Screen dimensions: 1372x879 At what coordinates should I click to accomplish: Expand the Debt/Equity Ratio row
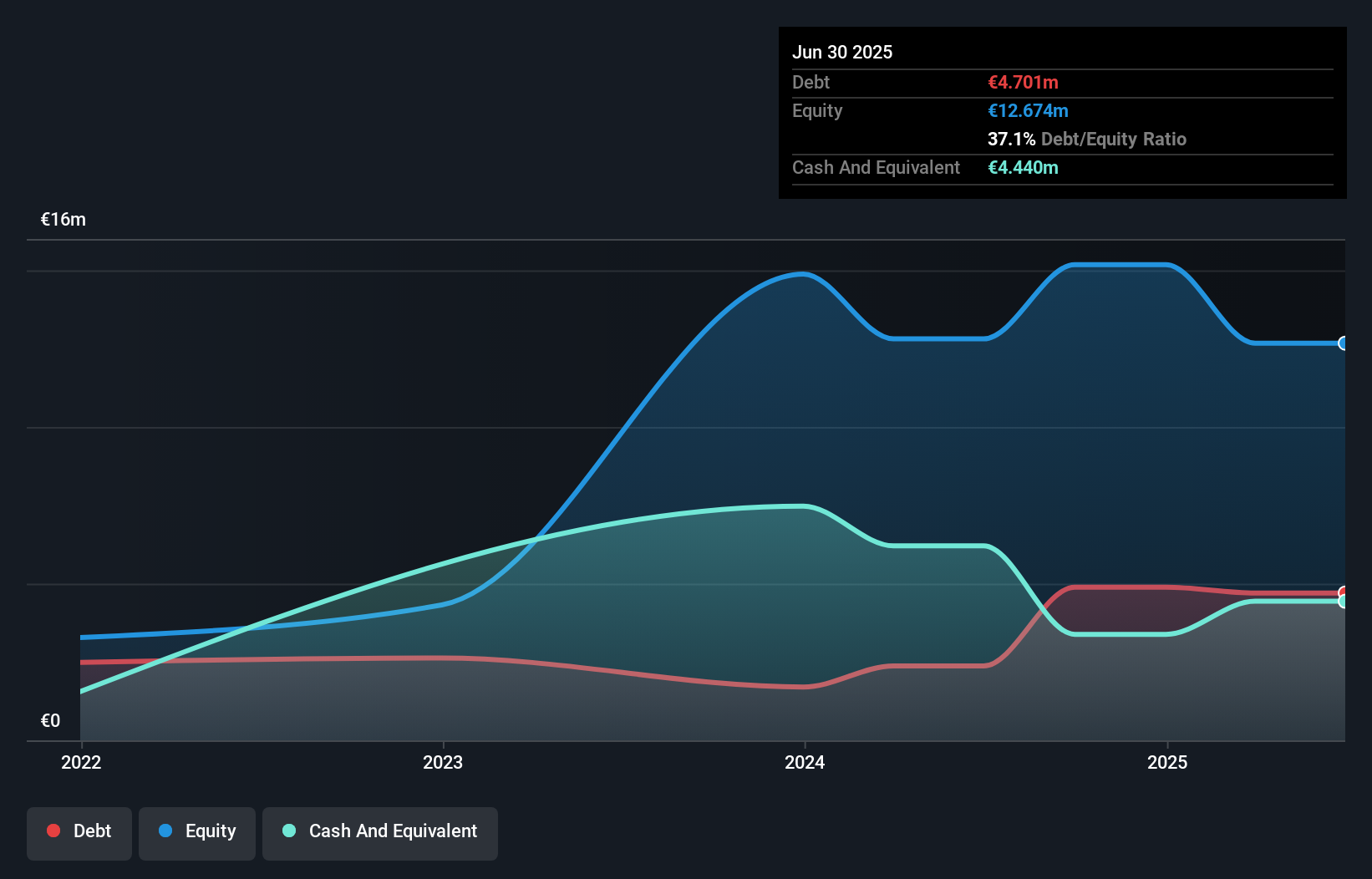[x=1087, y=139]
